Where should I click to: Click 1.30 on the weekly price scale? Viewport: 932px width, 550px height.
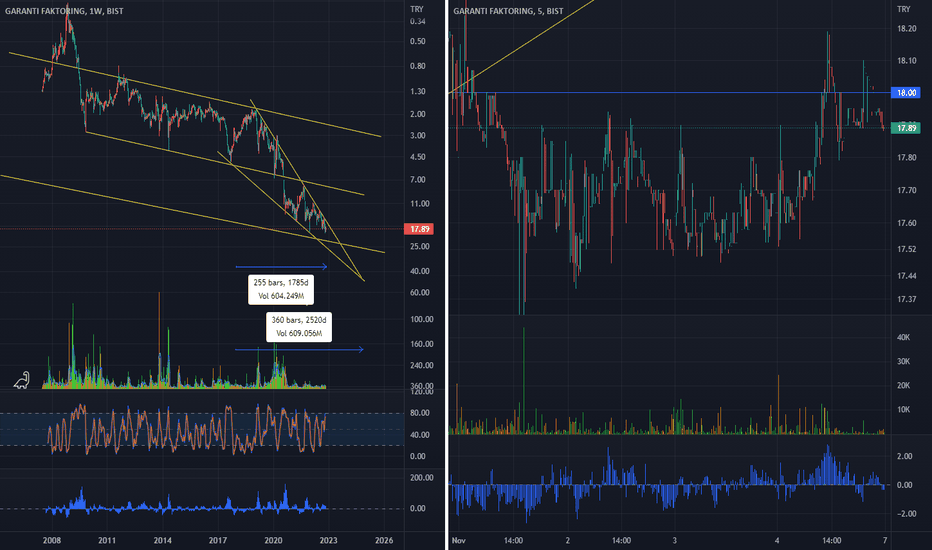(418, 92)
